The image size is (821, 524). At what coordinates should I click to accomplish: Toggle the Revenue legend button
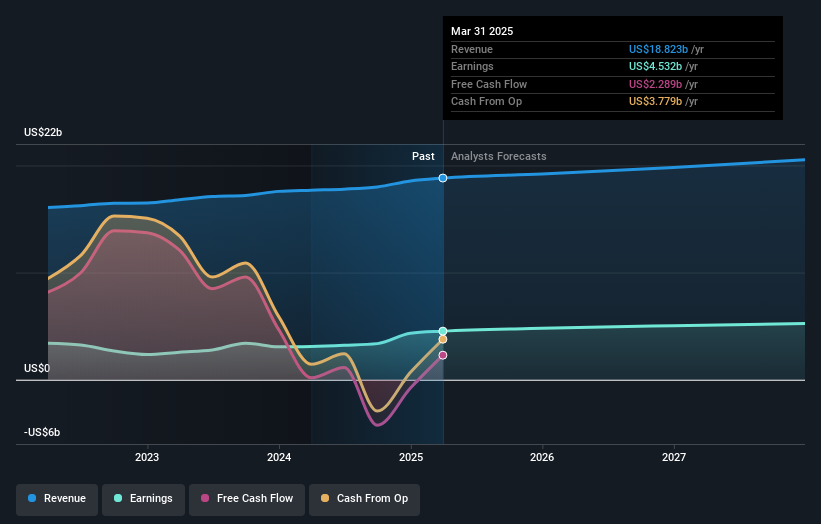point(57,499)
